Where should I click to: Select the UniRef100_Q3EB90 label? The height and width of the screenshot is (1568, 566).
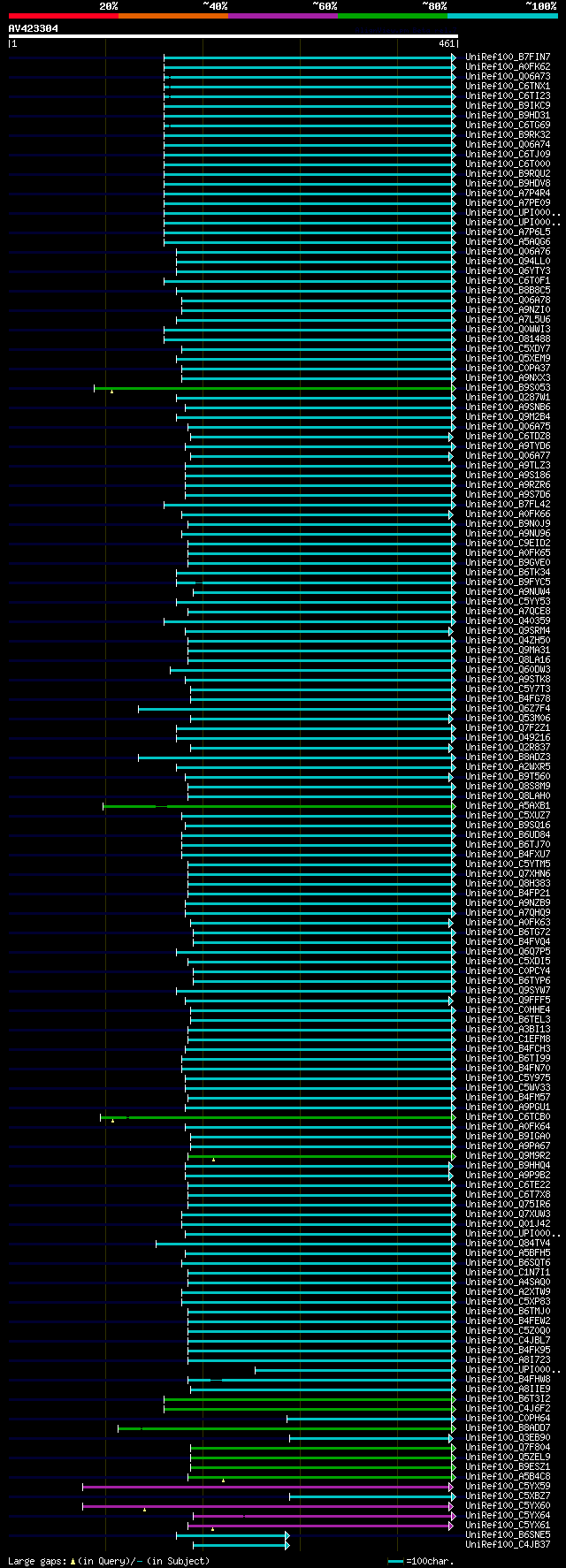tap(508, 1438)
